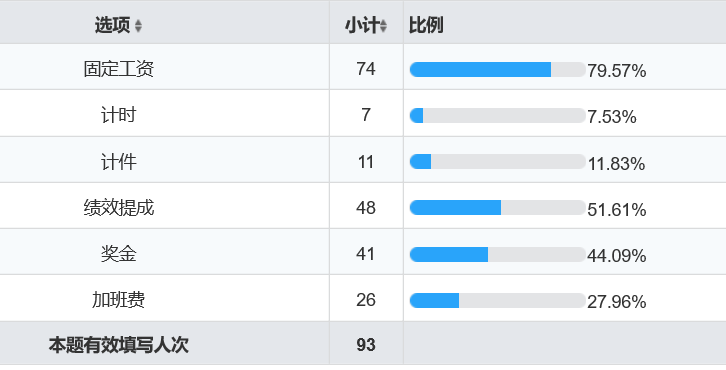Click the 比例 column header
The height and width of the screenshot is (370, 726).
pos(426,25)
